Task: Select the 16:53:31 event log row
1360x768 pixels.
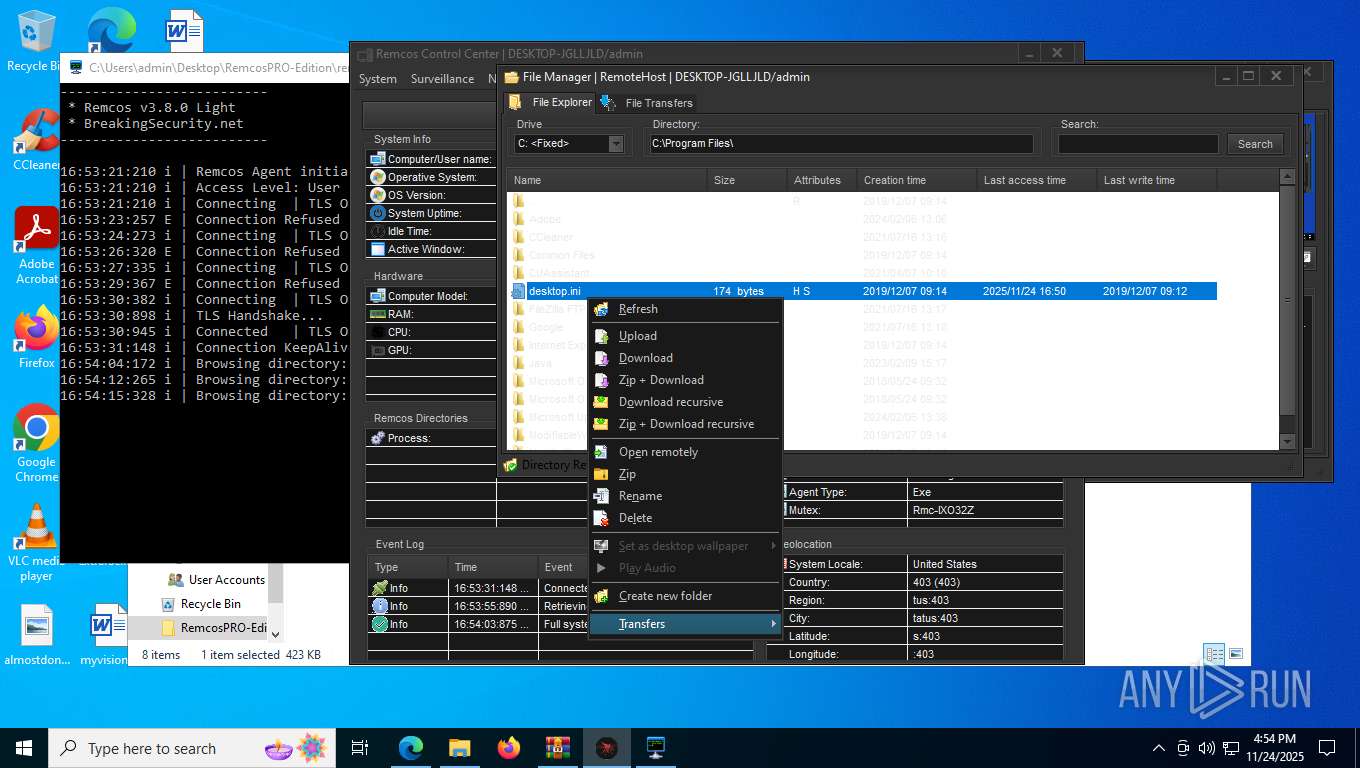Action: pos(478,588)
